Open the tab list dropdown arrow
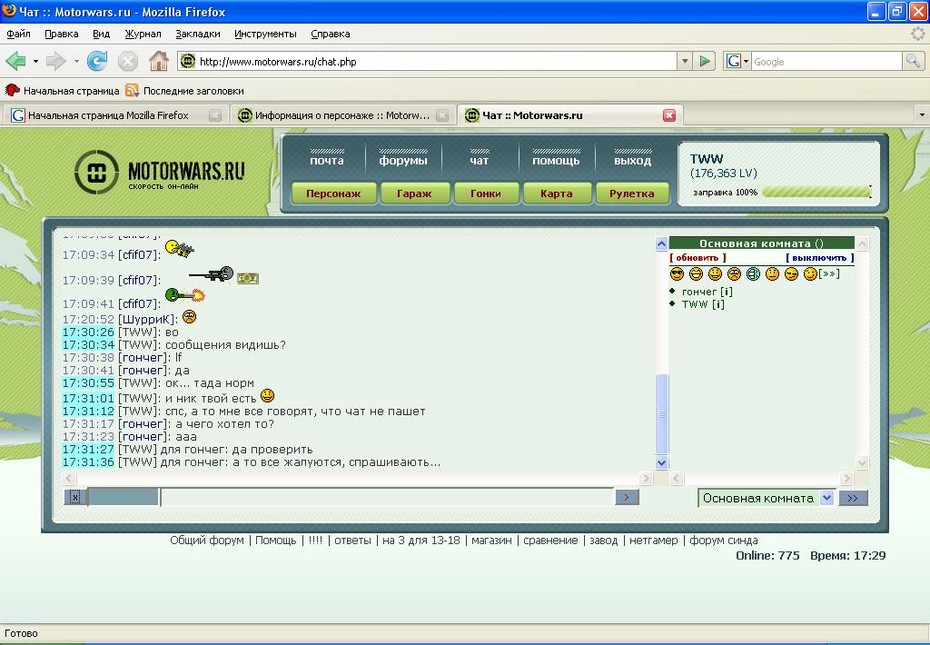Viewport: 930px width, 645px height. pos(922,115)
